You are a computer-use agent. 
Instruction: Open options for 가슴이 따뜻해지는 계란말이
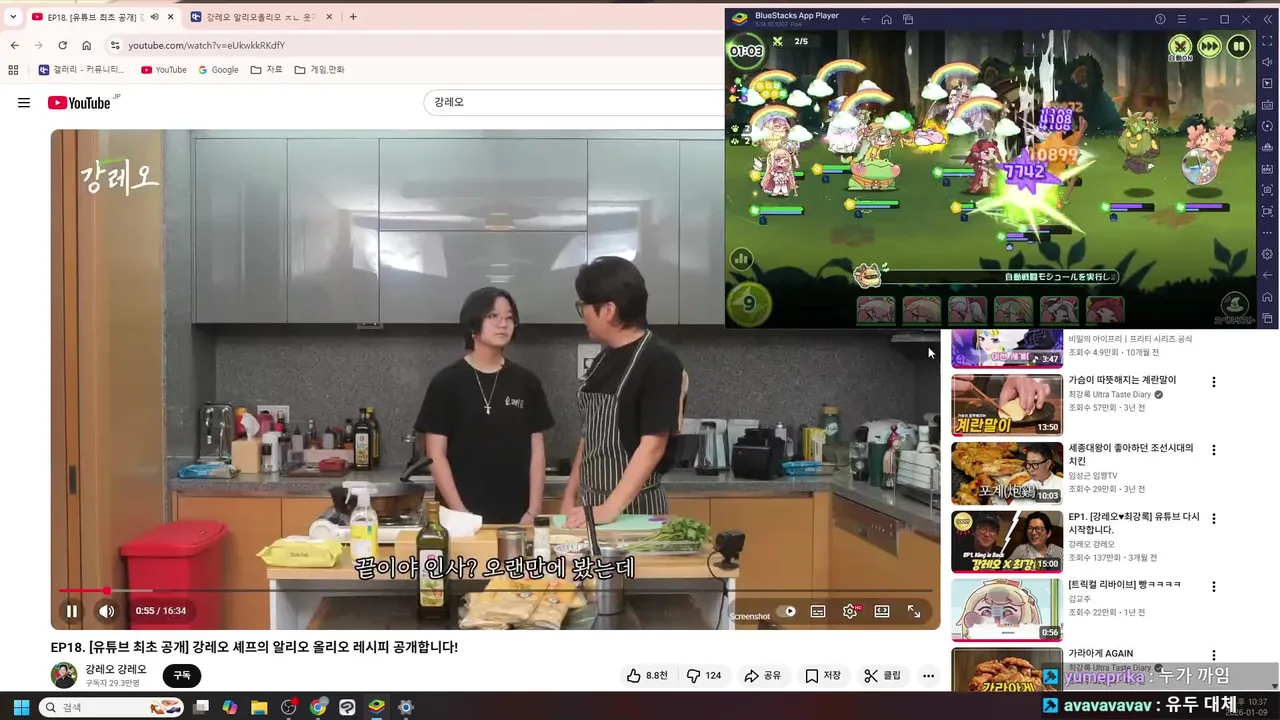click(1214, 382)
